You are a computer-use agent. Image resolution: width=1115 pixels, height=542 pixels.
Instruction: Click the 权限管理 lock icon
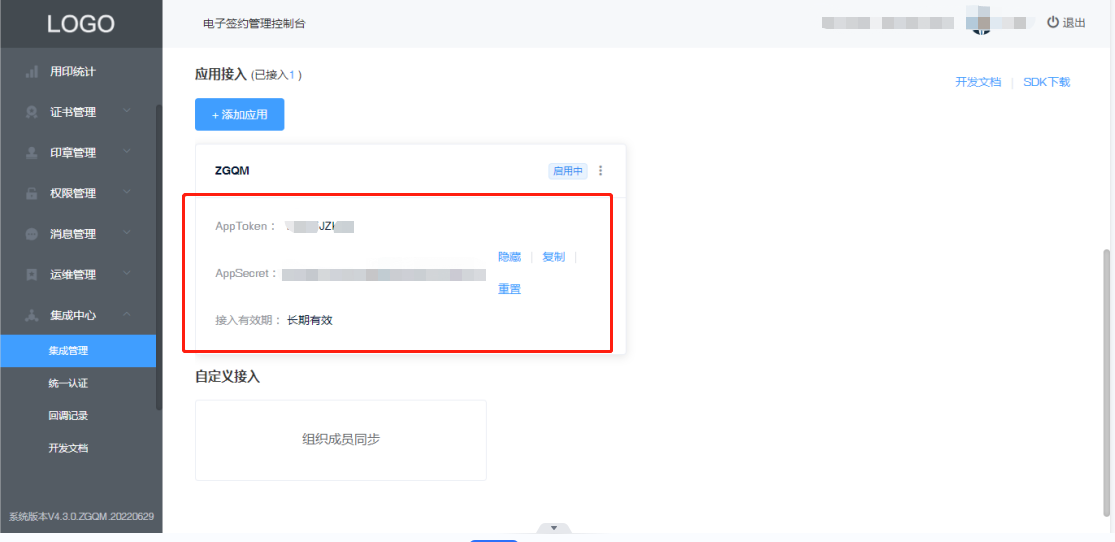pyautogui.click(x=31, y=193)
